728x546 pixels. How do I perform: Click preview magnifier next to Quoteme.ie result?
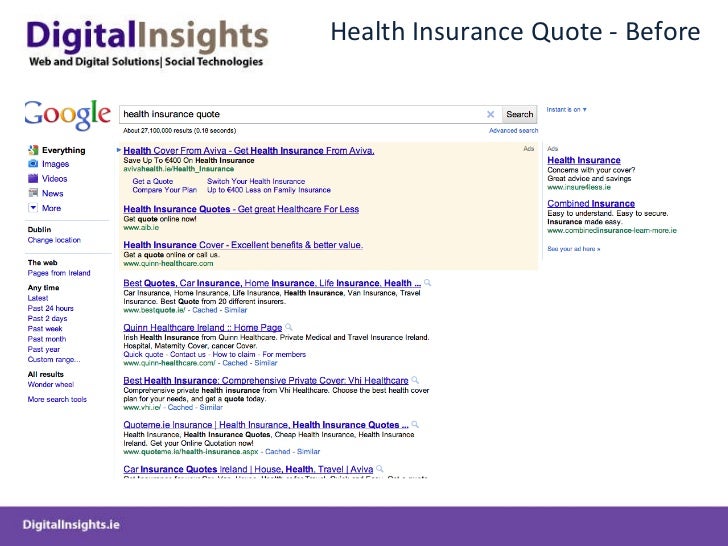click(415, 424)
